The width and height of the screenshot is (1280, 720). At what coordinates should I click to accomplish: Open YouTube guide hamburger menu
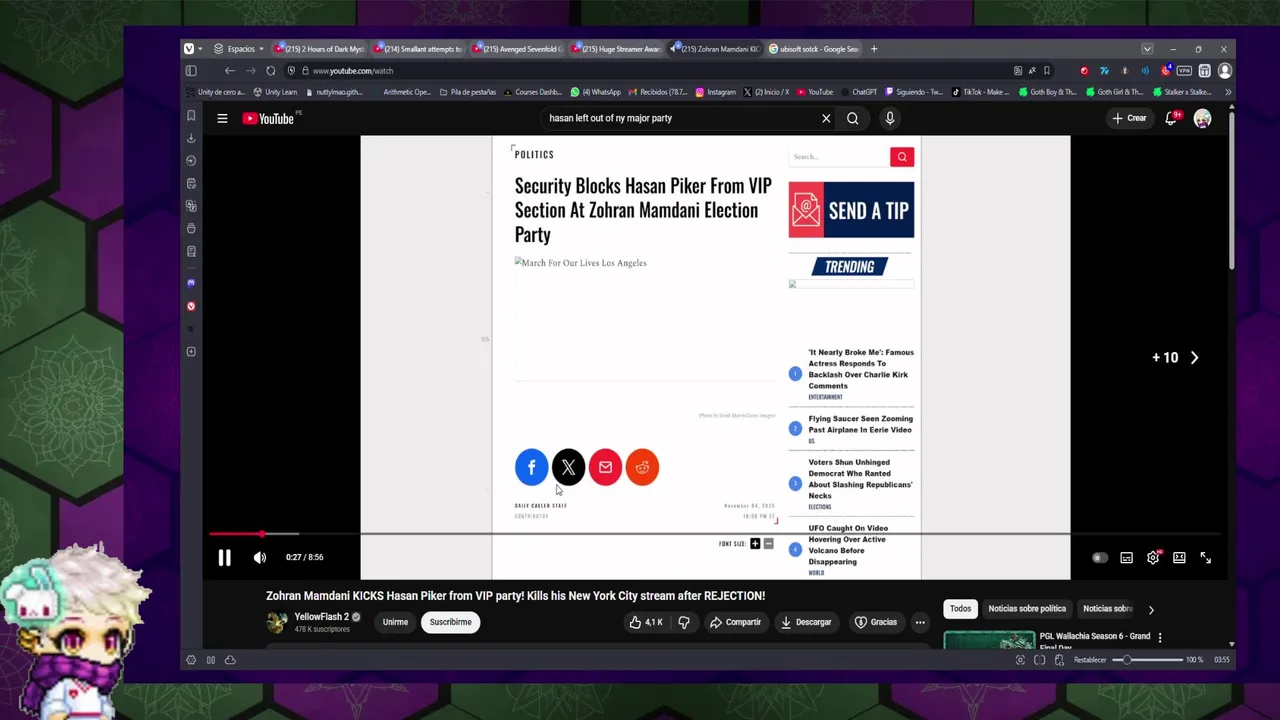point(222,118)
